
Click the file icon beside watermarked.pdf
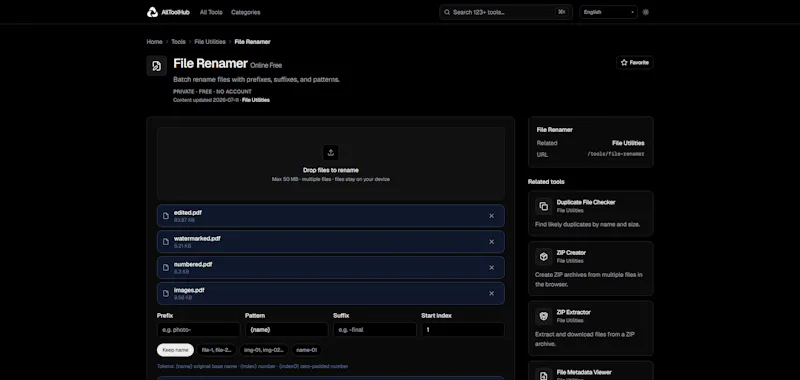(166, 242)
